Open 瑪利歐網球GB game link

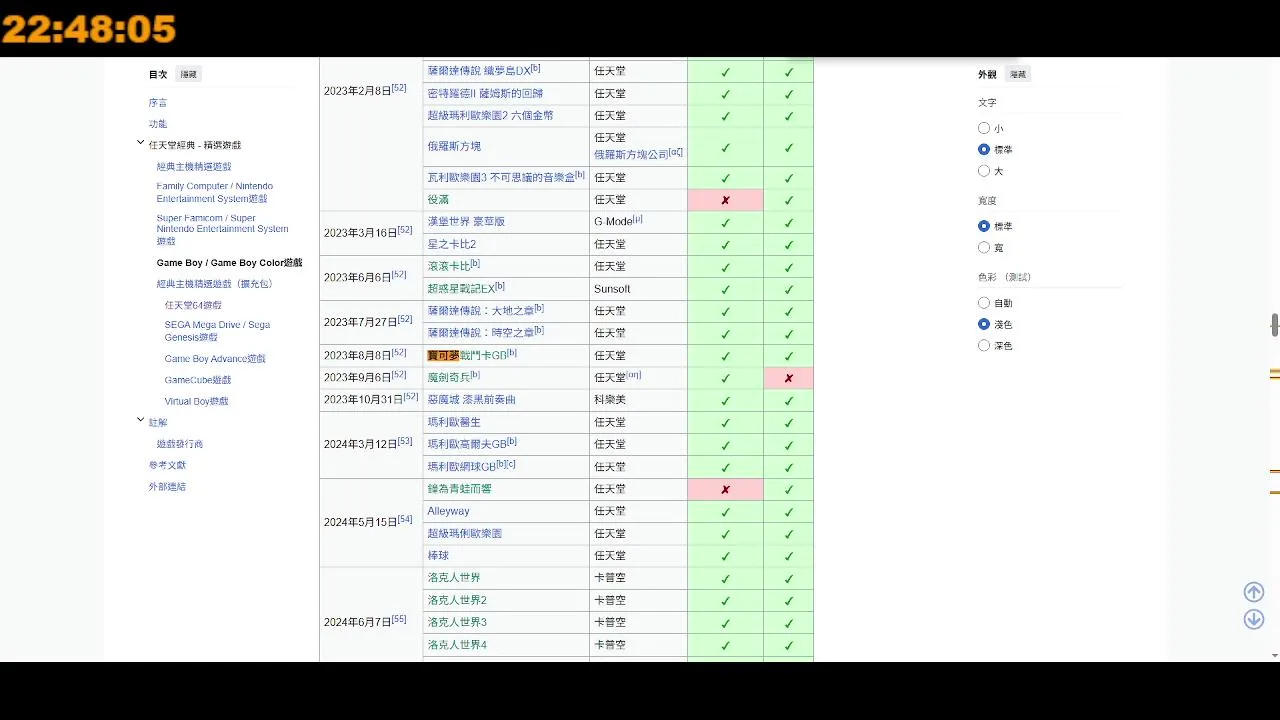point(461,467)
